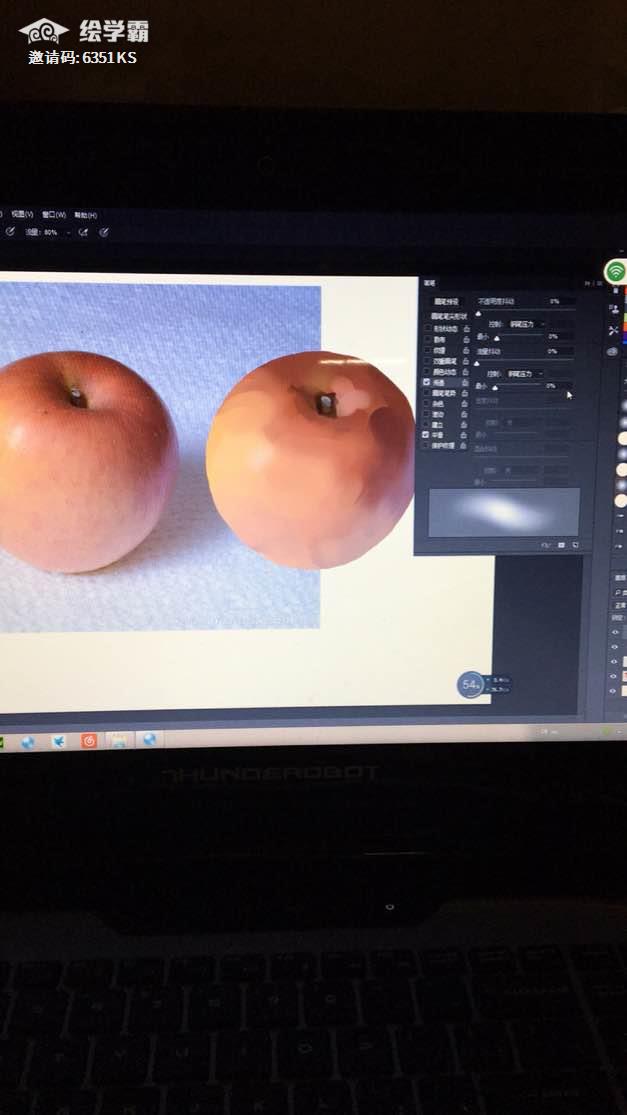Click the Opacity Jitter slider handle
Viewport: 627px width, 1115px height.
tap(478, 312)
